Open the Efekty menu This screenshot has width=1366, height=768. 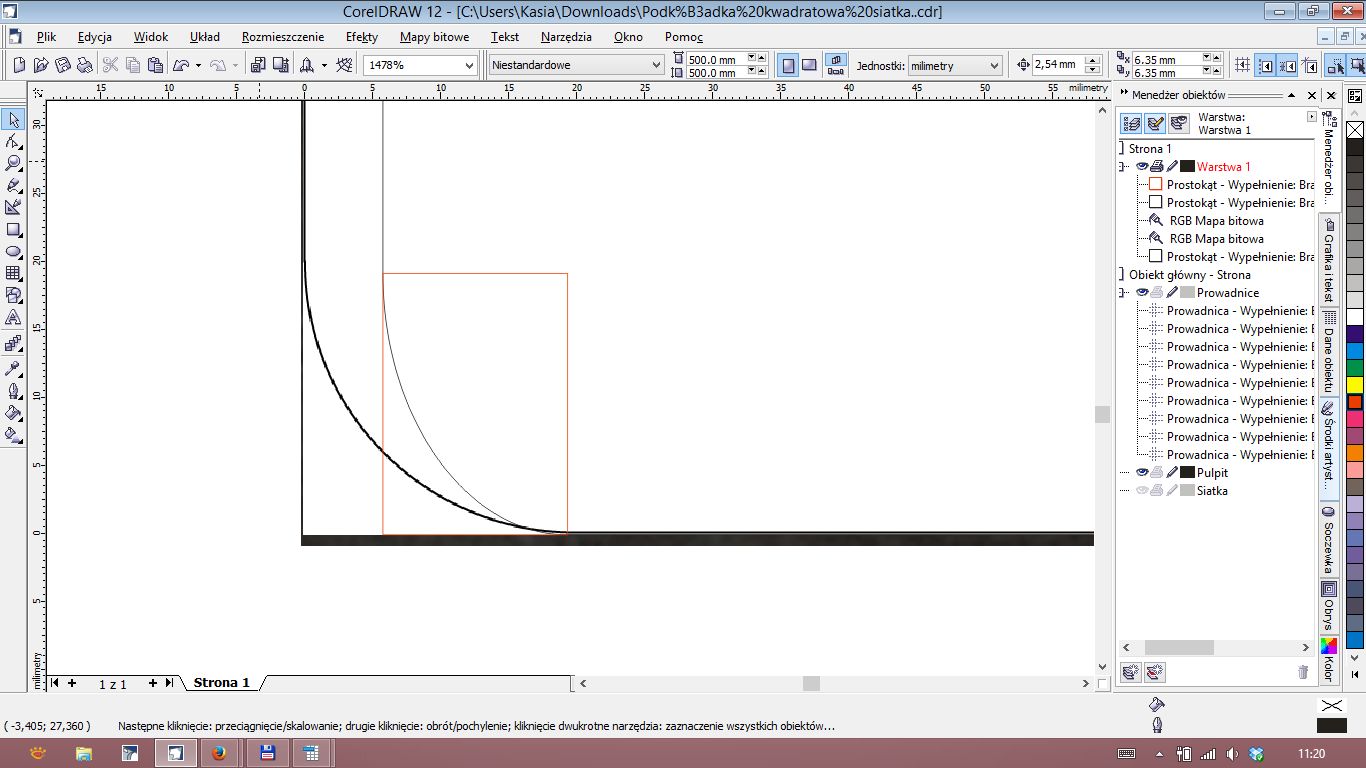tap(361, 37)
